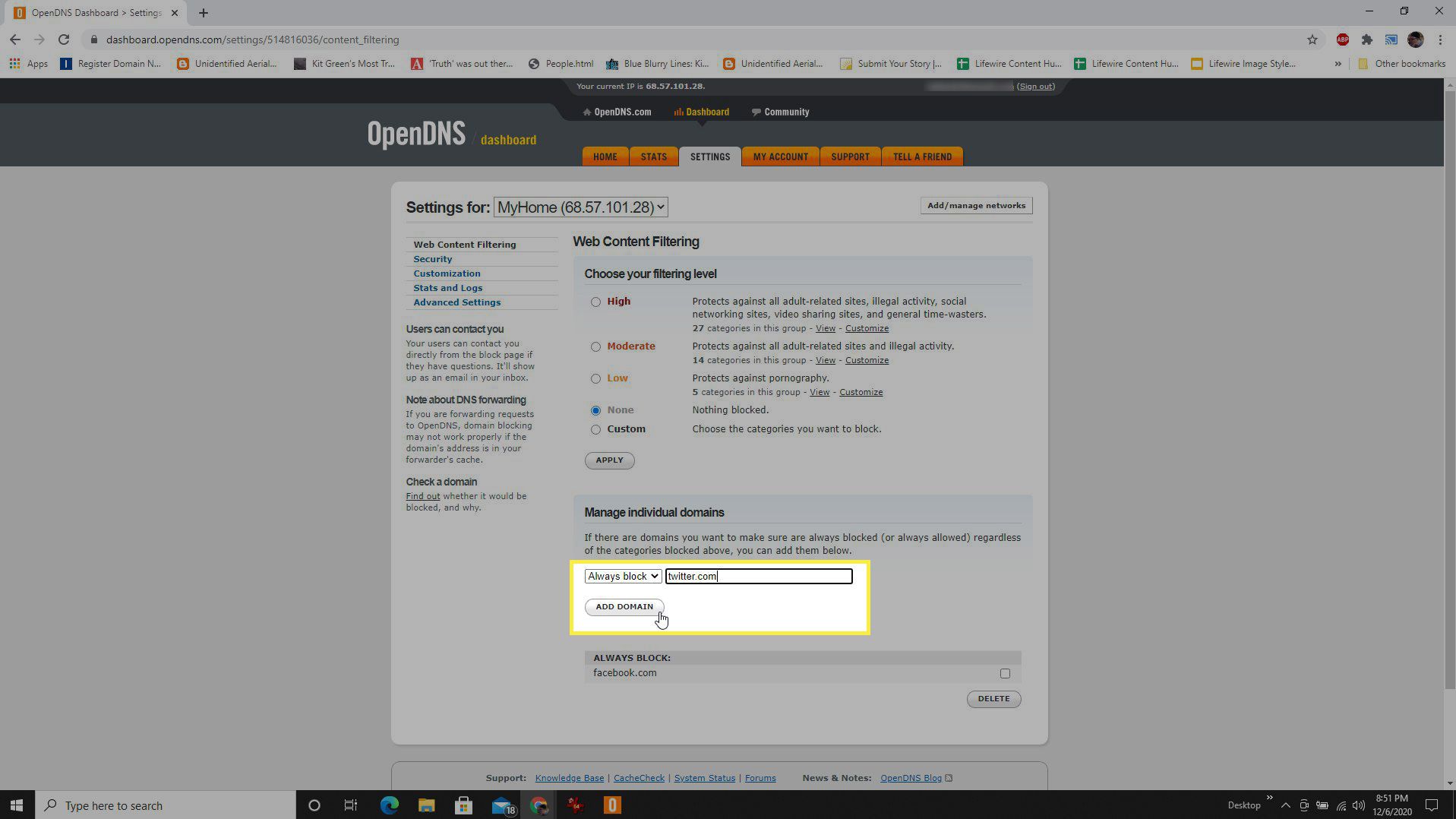
Task: Open the HOME tab
Action: tap(605, 157)
